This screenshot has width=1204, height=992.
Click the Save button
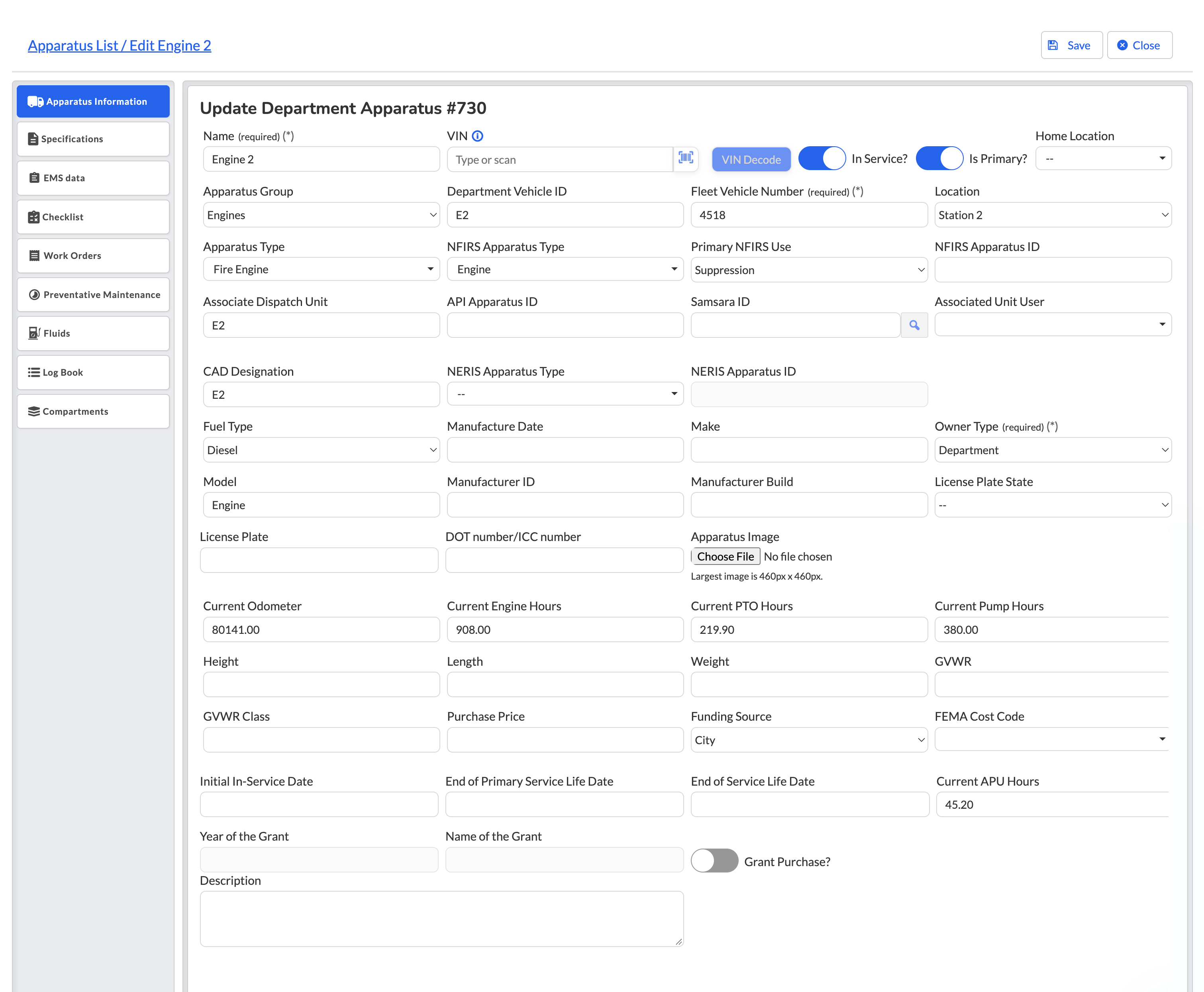point(1071,45)
